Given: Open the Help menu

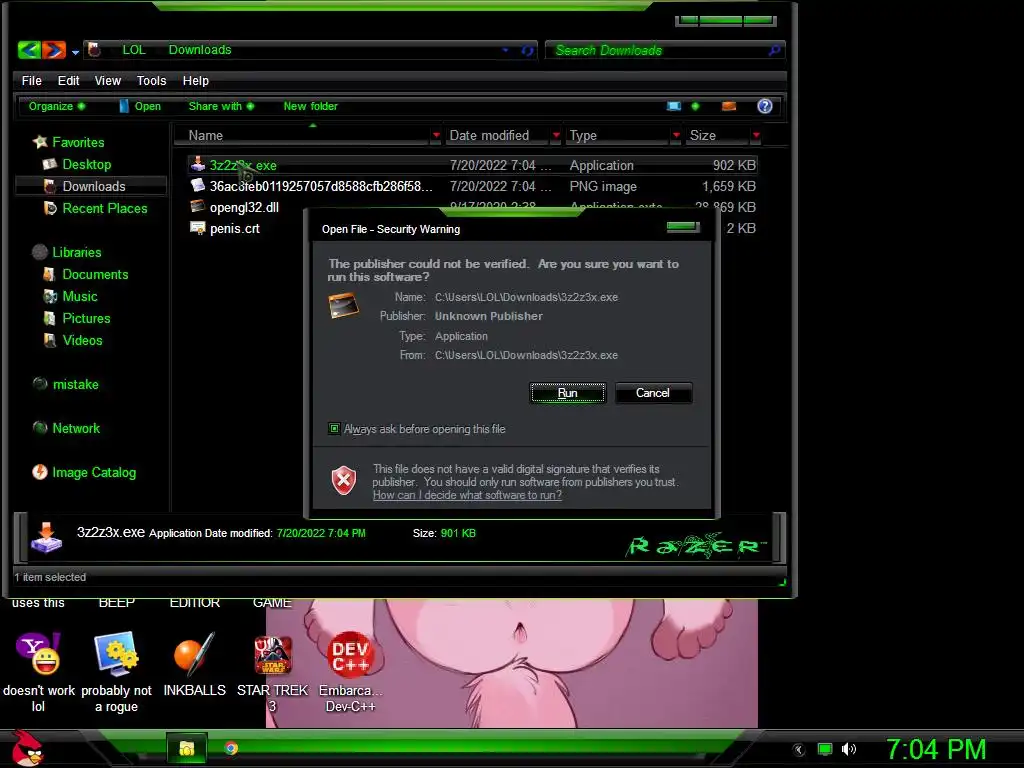Looking at the screenshot, I should coord(195,80).
